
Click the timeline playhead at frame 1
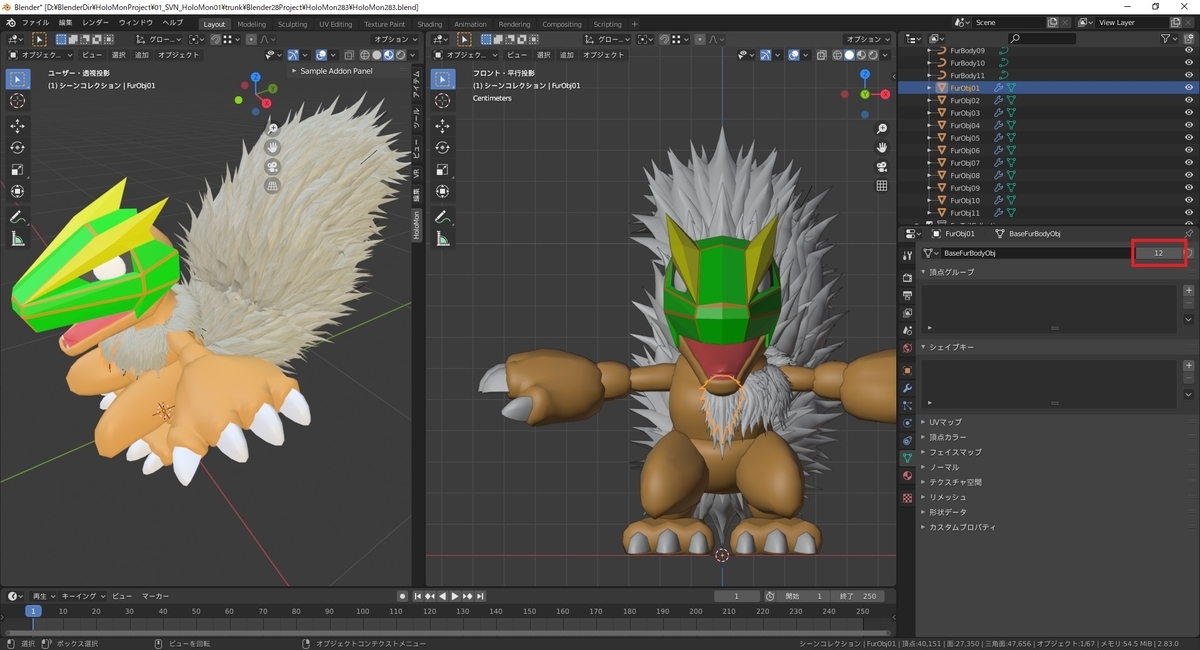33,611
